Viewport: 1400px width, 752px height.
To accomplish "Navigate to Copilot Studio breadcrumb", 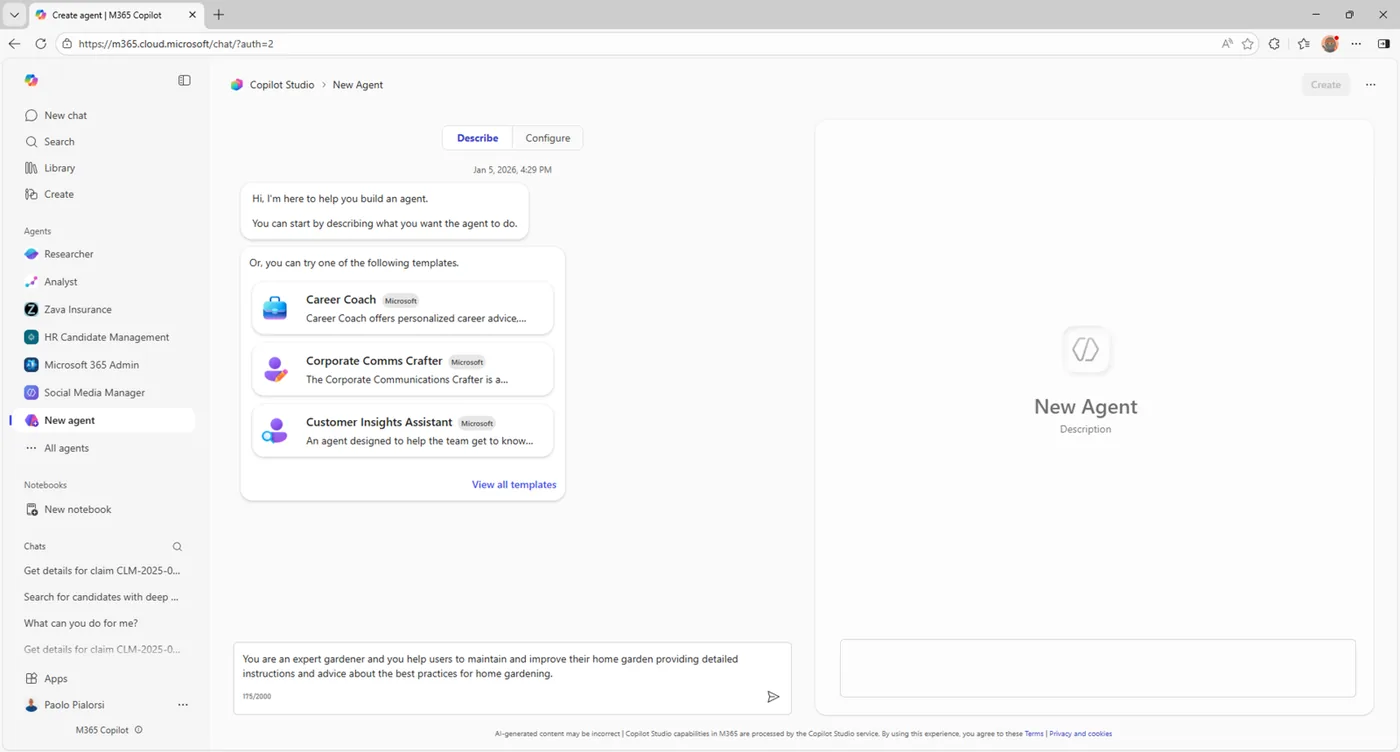I will click(x=282, y=85).
